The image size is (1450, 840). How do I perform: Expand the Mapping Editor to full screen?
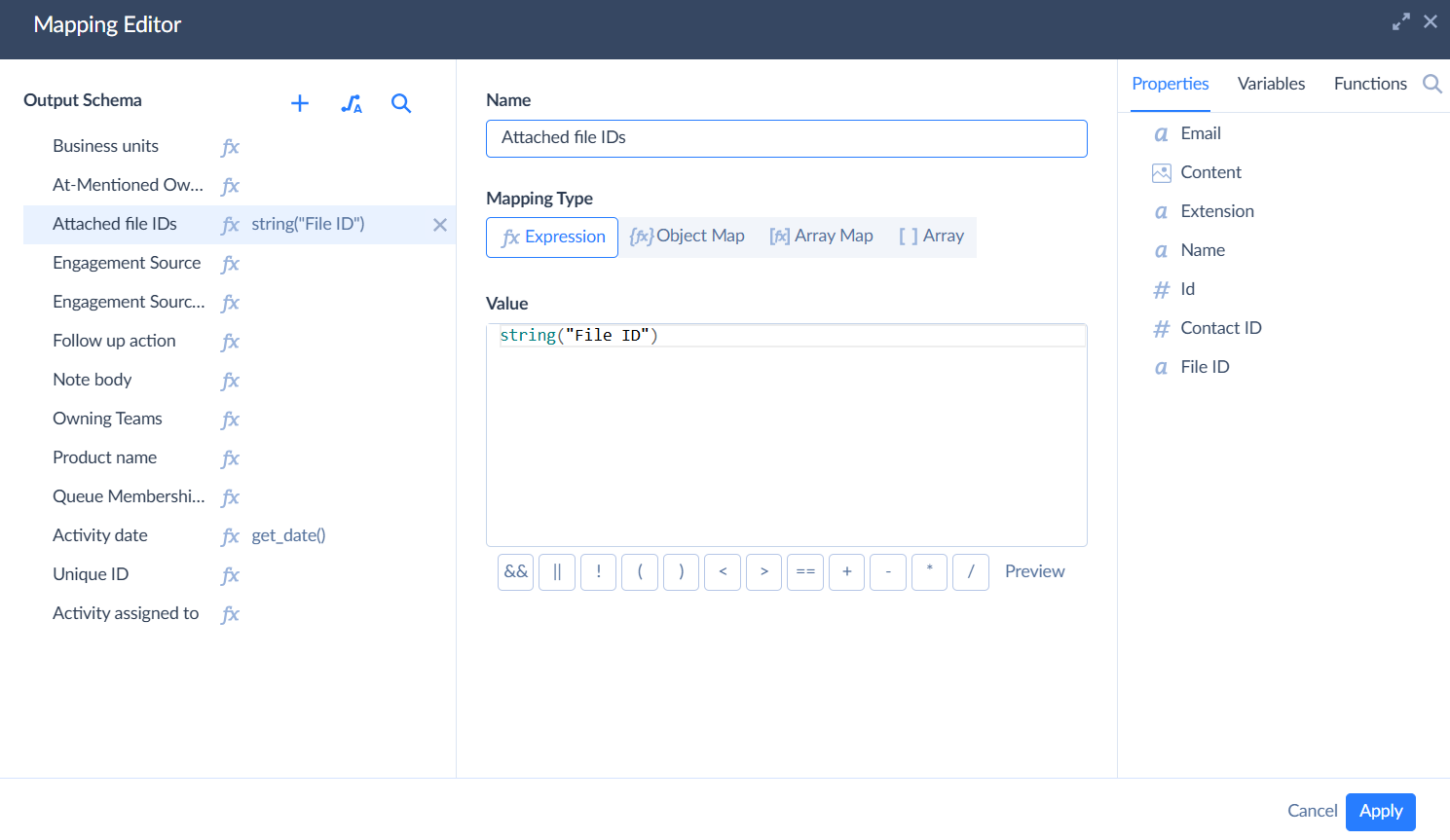[1400, 21]
